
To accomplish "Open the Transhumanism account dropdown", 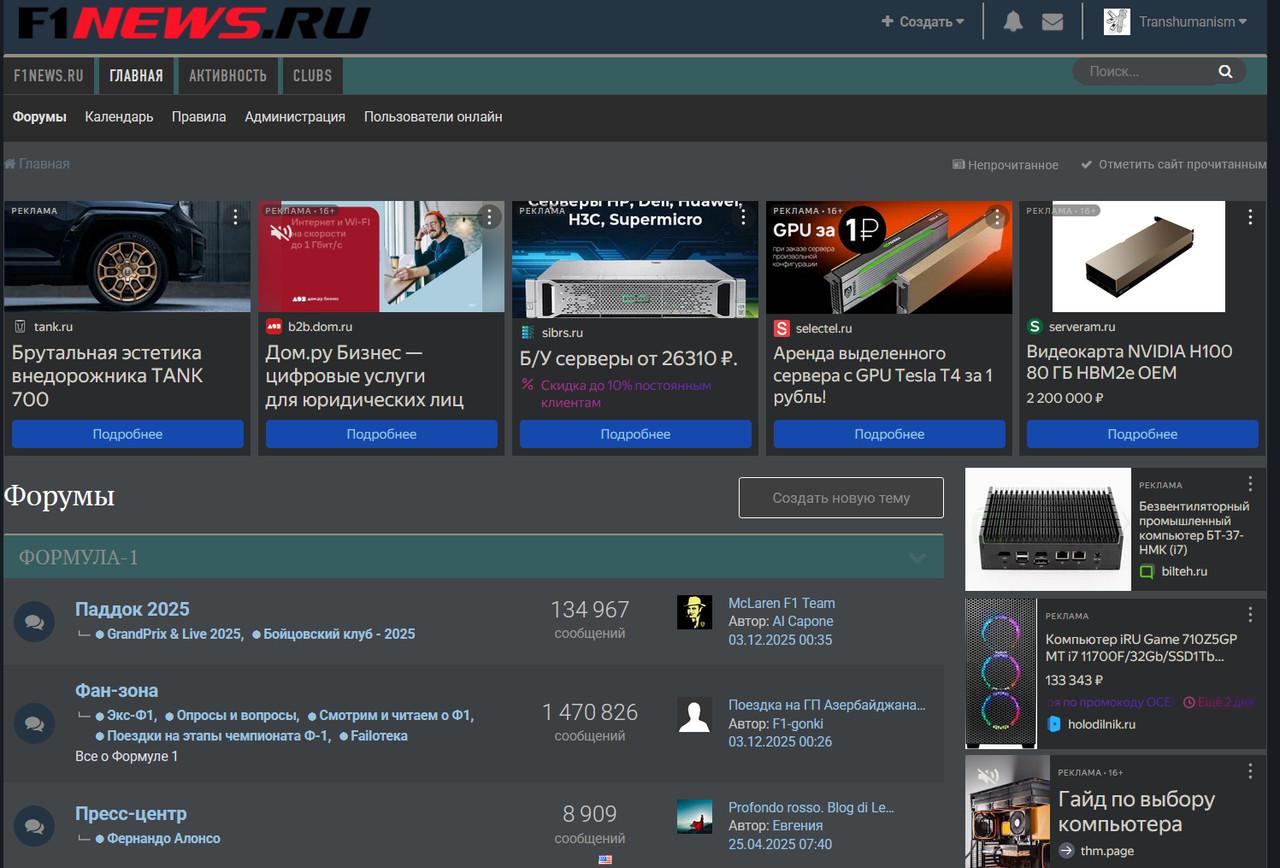I will click(x=1193, y=21).
